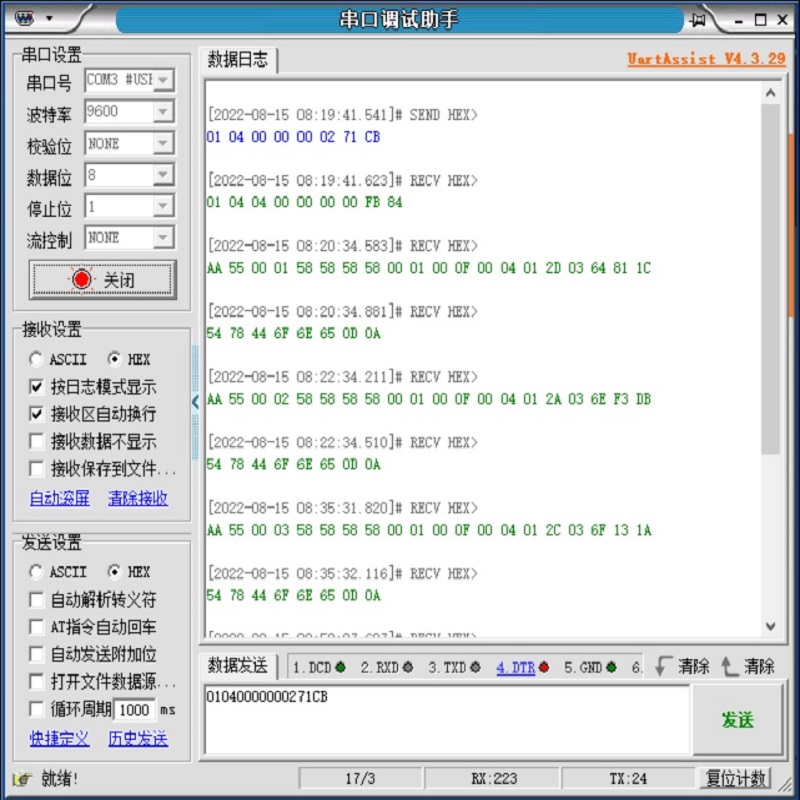Open the 快捷定义 link
The height and width of the screenshot is (800, 800).
(60, 738)
